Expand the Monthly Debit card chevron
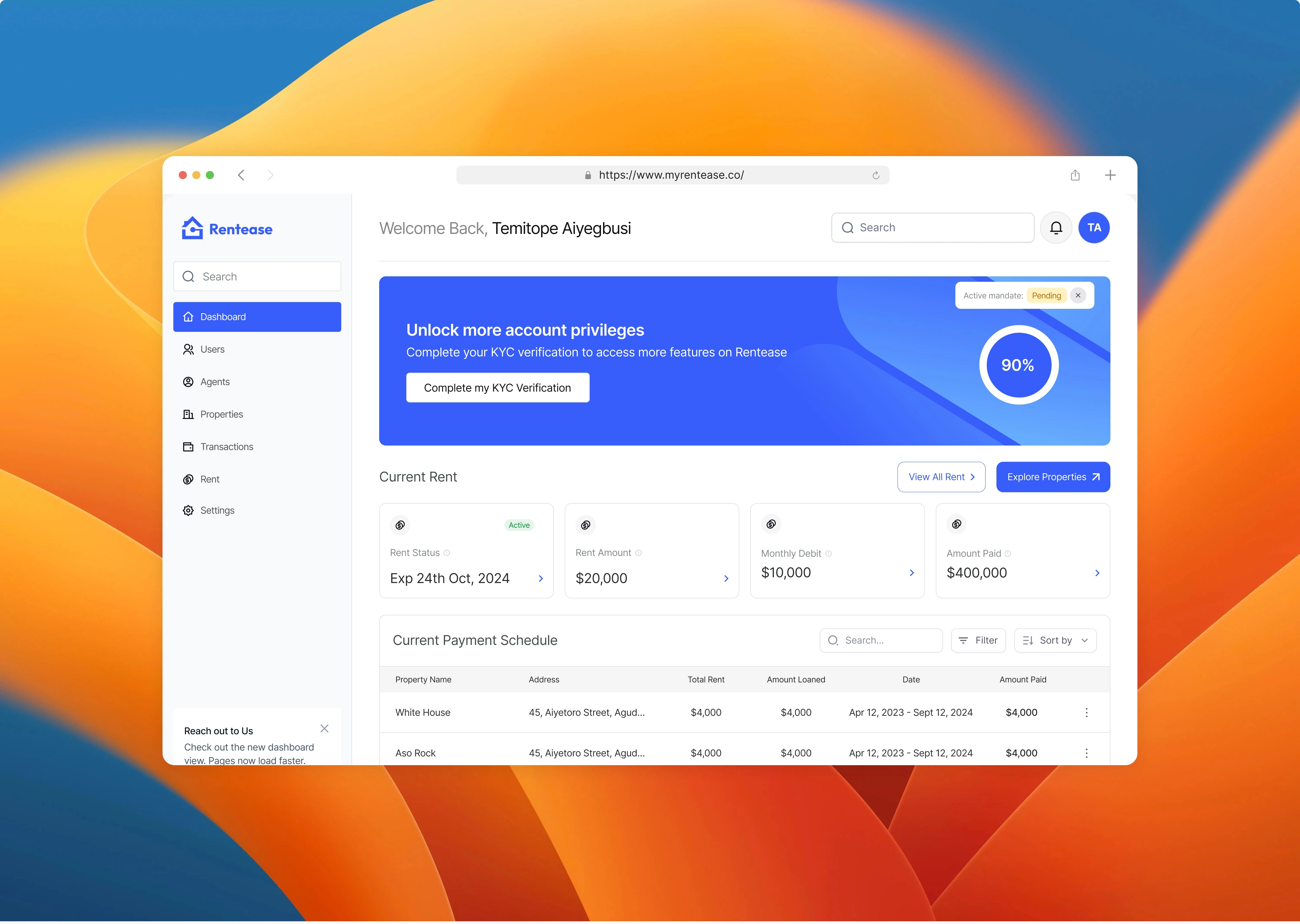 (x=911, y=573)
